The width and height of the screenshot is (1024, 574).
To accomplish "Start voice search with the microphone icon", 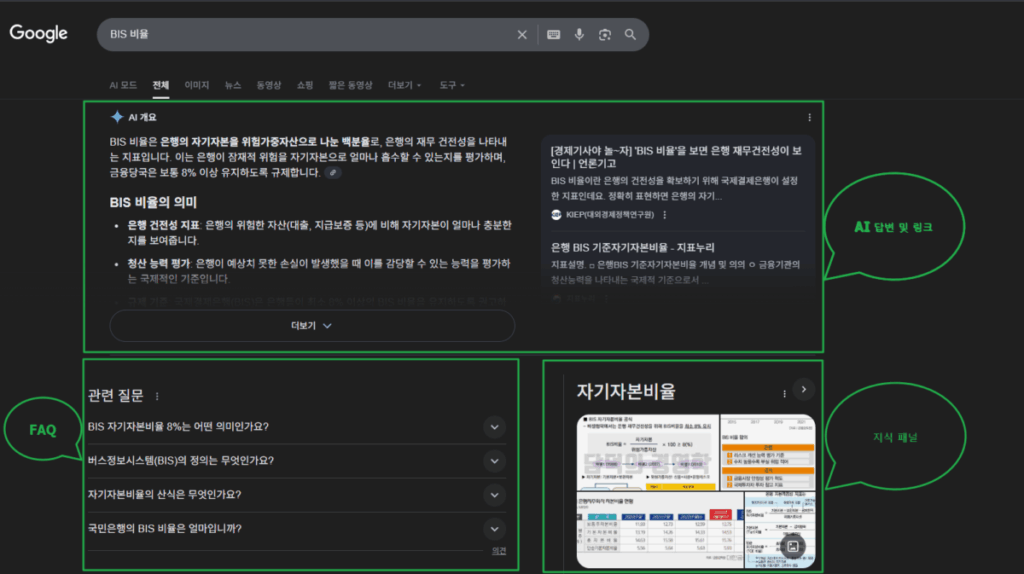I will pyautogui.click(x=579, y=35).
